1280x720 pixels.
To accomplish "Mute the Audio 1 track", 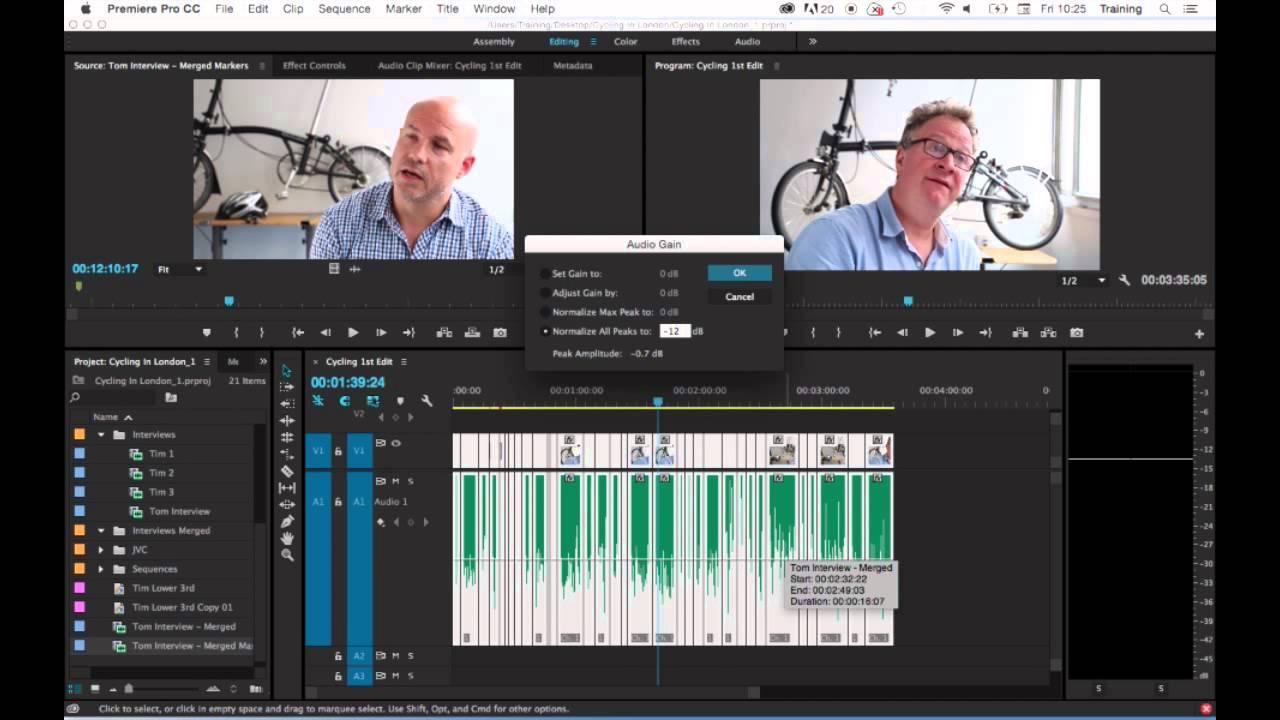I will click(x=395, y=481).
